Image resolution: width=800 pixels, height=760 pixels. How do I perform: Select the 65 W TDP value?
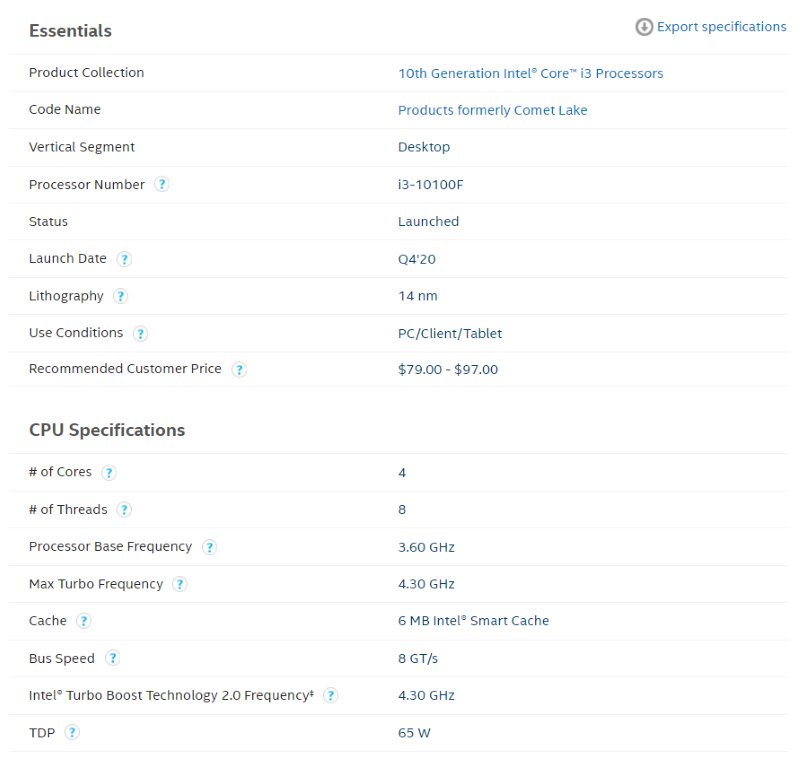pyautogui.click(x=414, y=733)
